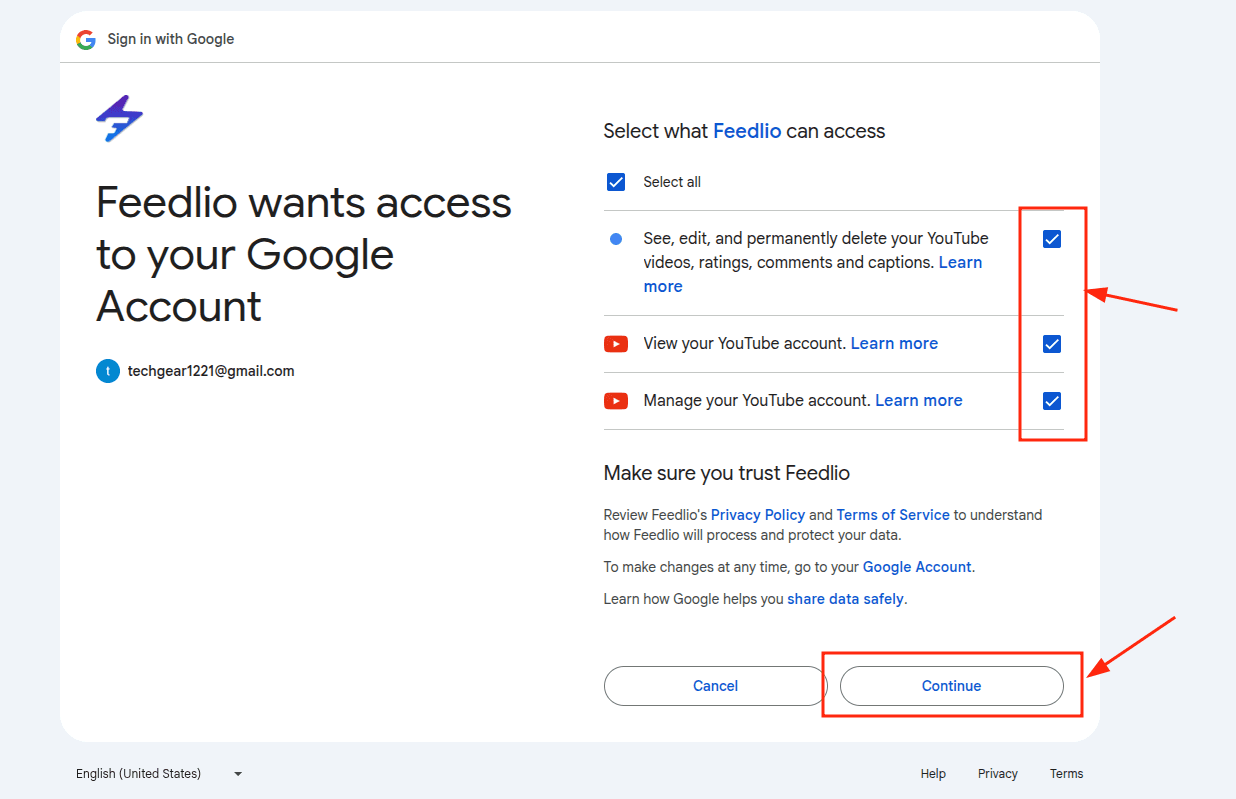
Task: Open the English (United States) language dropdown
Action: click(x=159, y=773)
